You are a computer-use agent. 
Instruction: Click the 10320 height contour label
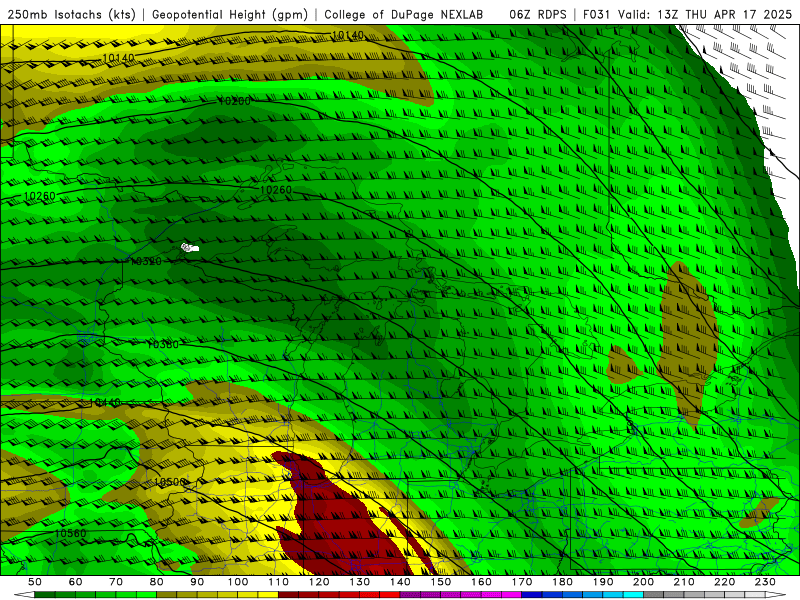(146, 261)
